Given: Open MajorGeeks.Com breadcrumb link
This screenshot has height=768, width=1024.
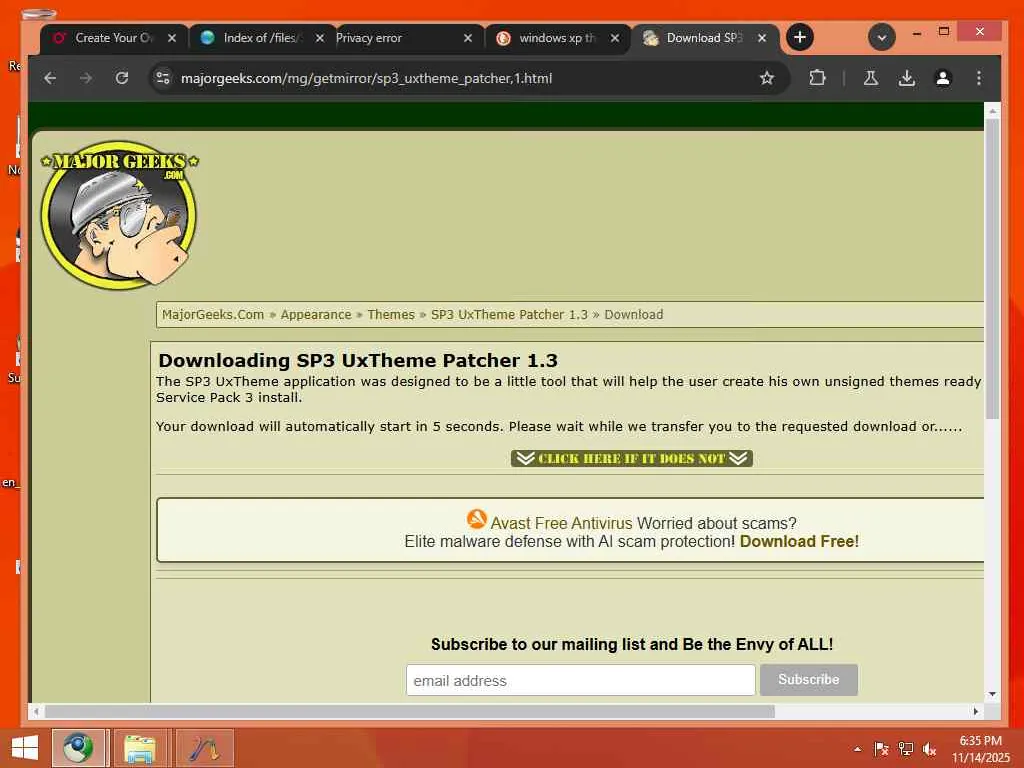Looking at the screenshot, I should [x=213, y=315].
